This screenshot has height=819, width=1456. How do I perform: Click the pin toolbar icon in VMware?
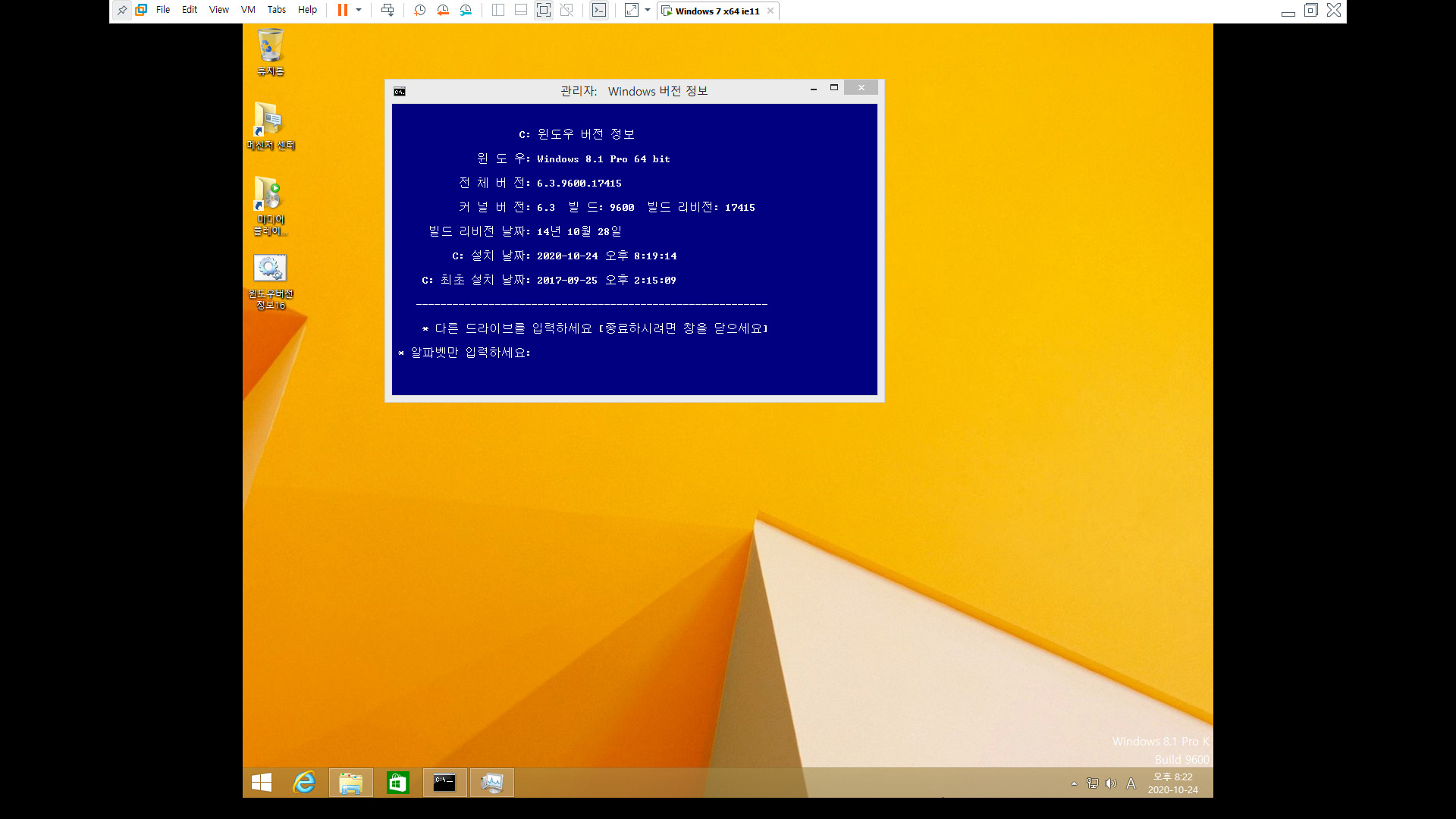[122, 11]
